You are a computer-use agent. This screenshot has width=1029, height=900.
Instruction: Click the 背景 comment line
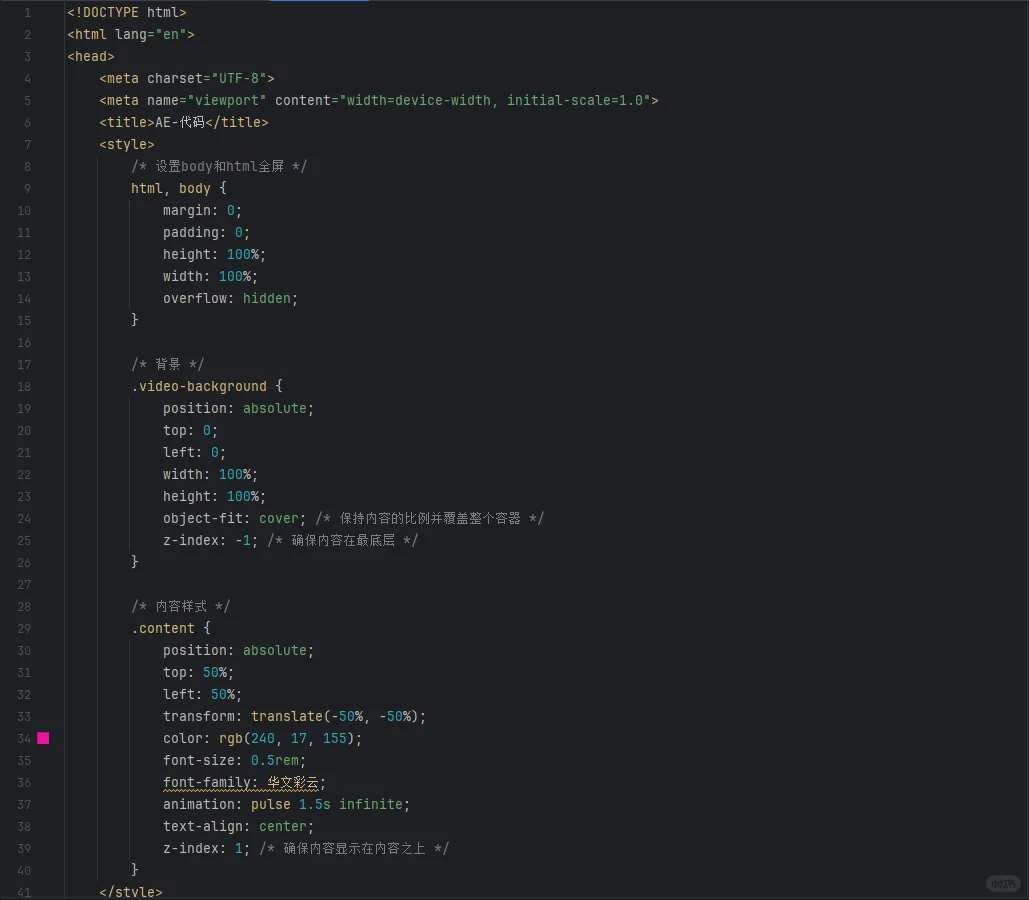(168, 364)
